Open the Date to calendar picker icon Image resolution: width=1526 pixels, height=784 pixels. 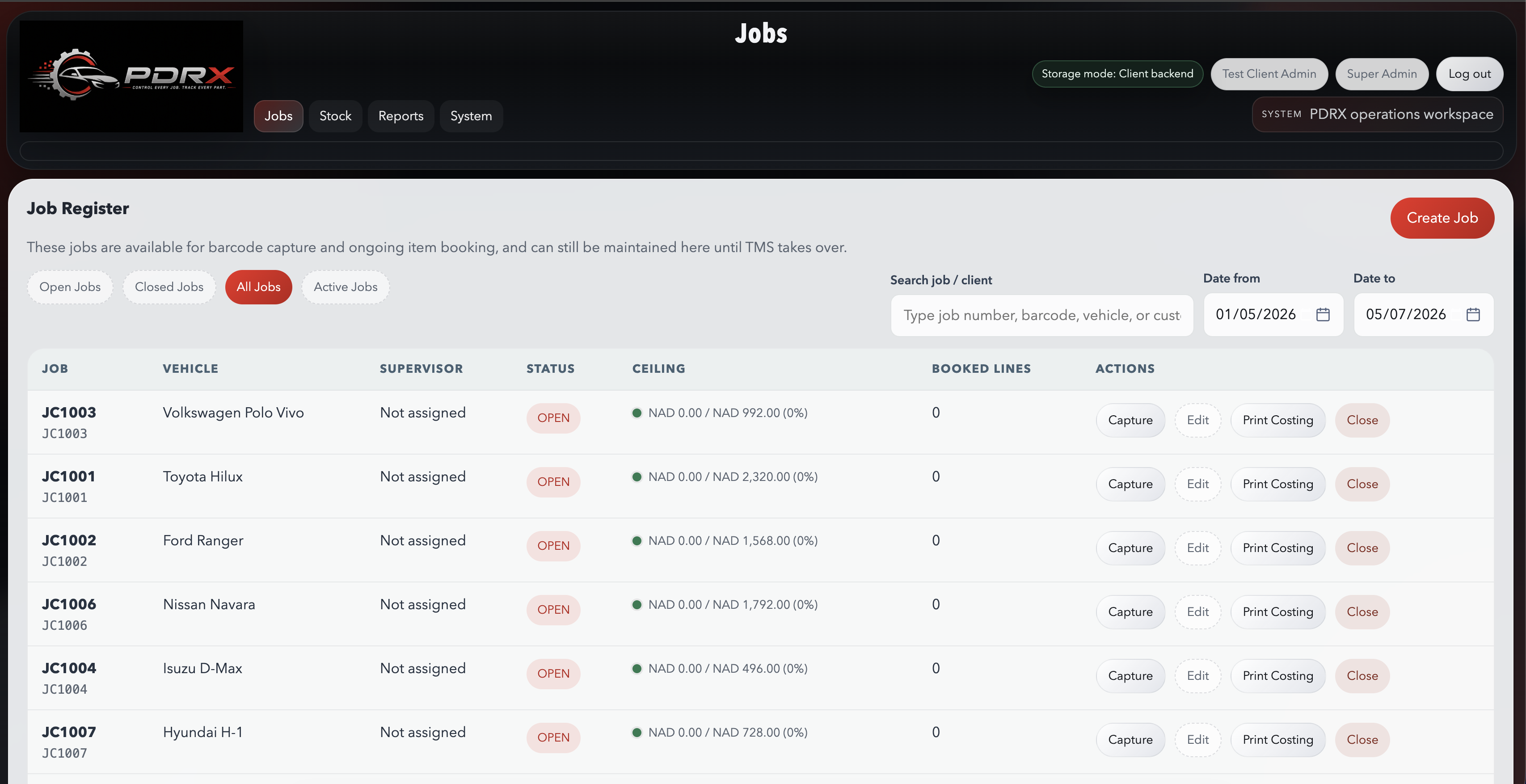1473,315
